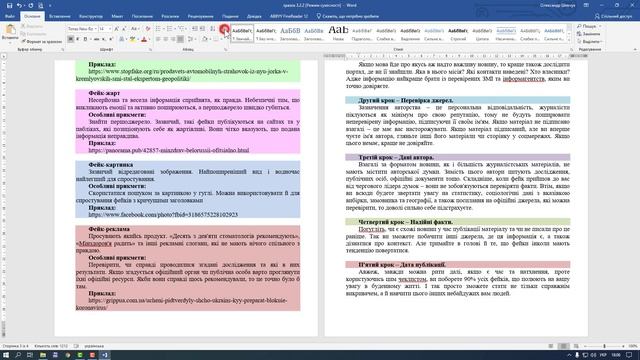Toggle underline formatting
Image resolution: width=640 pixels, height=360 pixels.
(x=85, y=39)
